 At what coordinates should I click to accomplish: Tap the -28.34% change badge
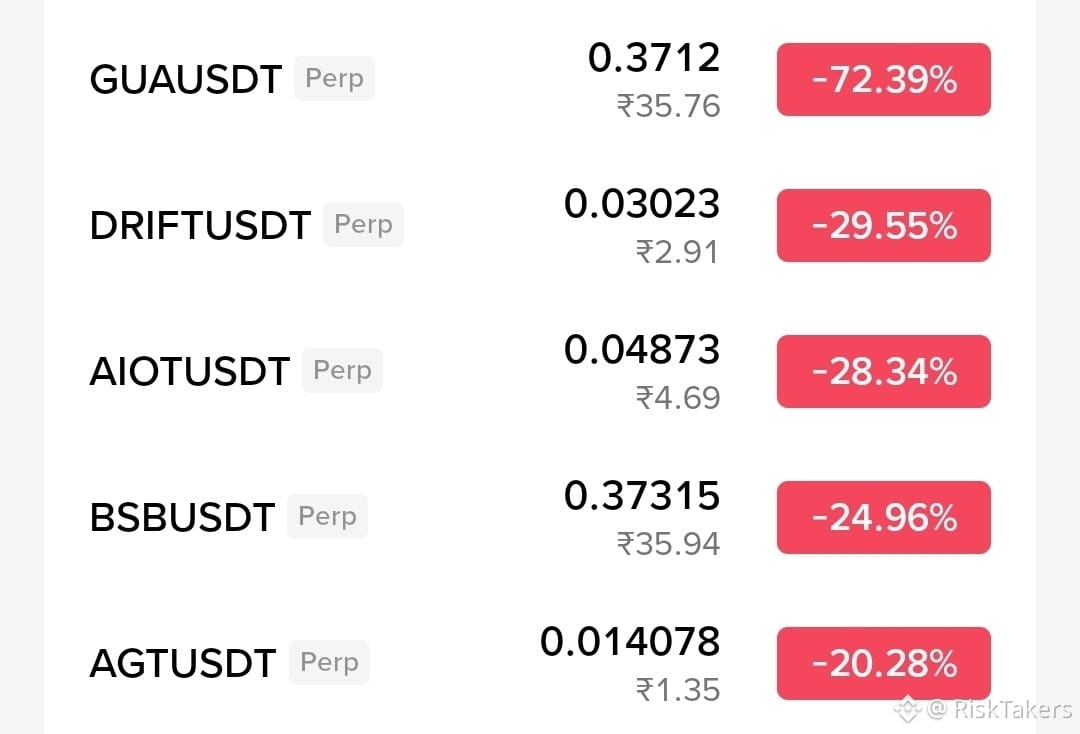884,371
